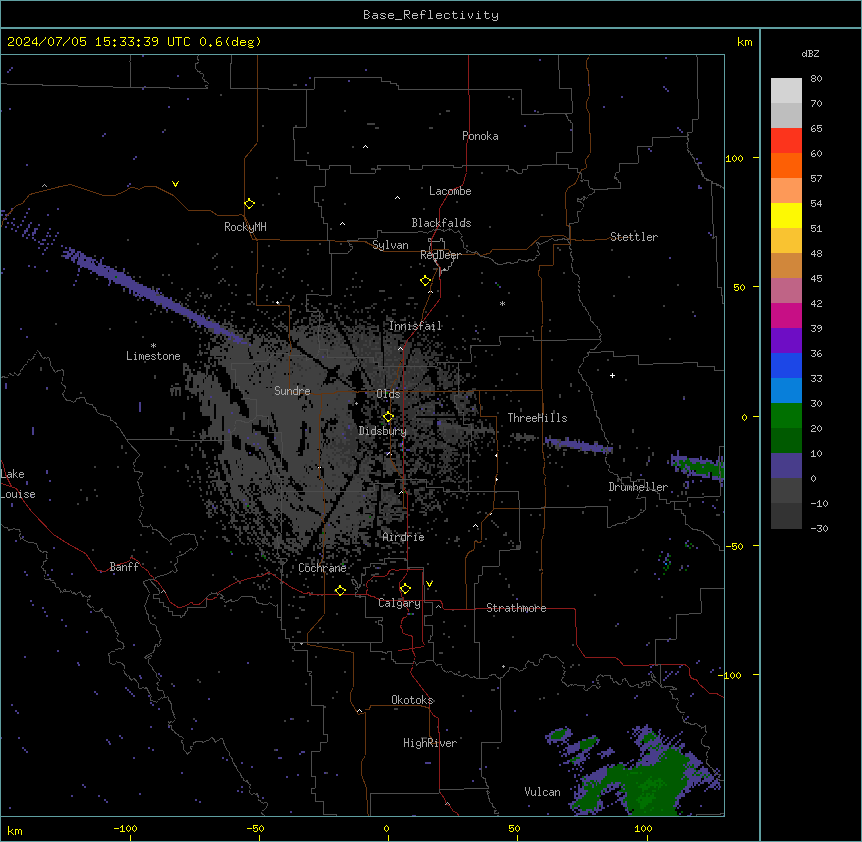Click the -30 value at the legend bottom
This screenshot has width=862, height=842.
819,528
